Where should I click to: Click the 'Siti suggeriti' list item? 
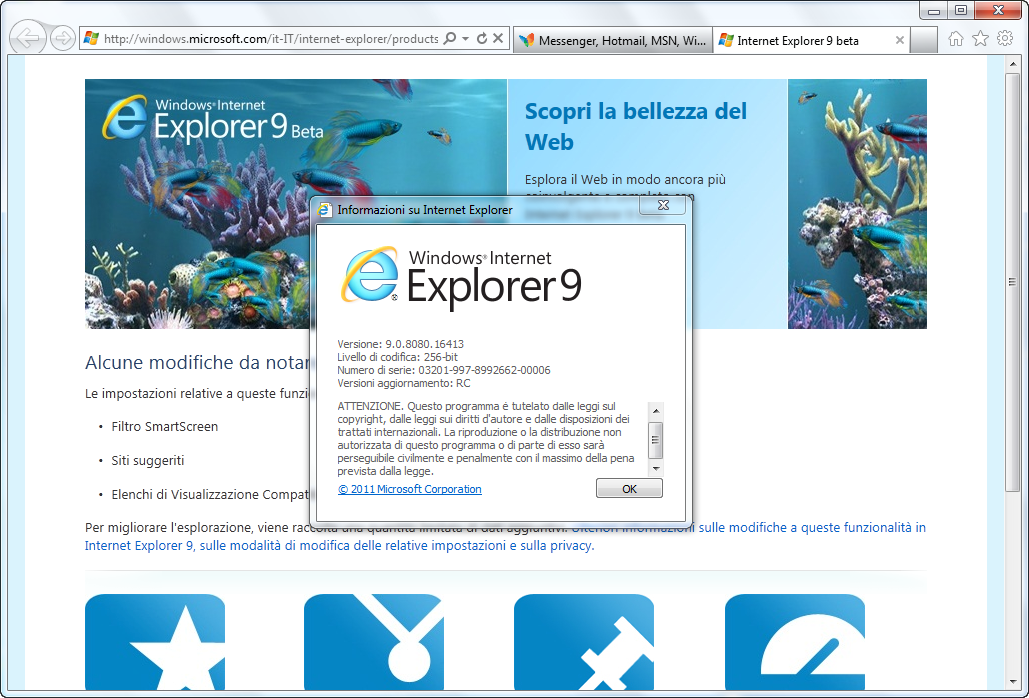click(148, 461)
